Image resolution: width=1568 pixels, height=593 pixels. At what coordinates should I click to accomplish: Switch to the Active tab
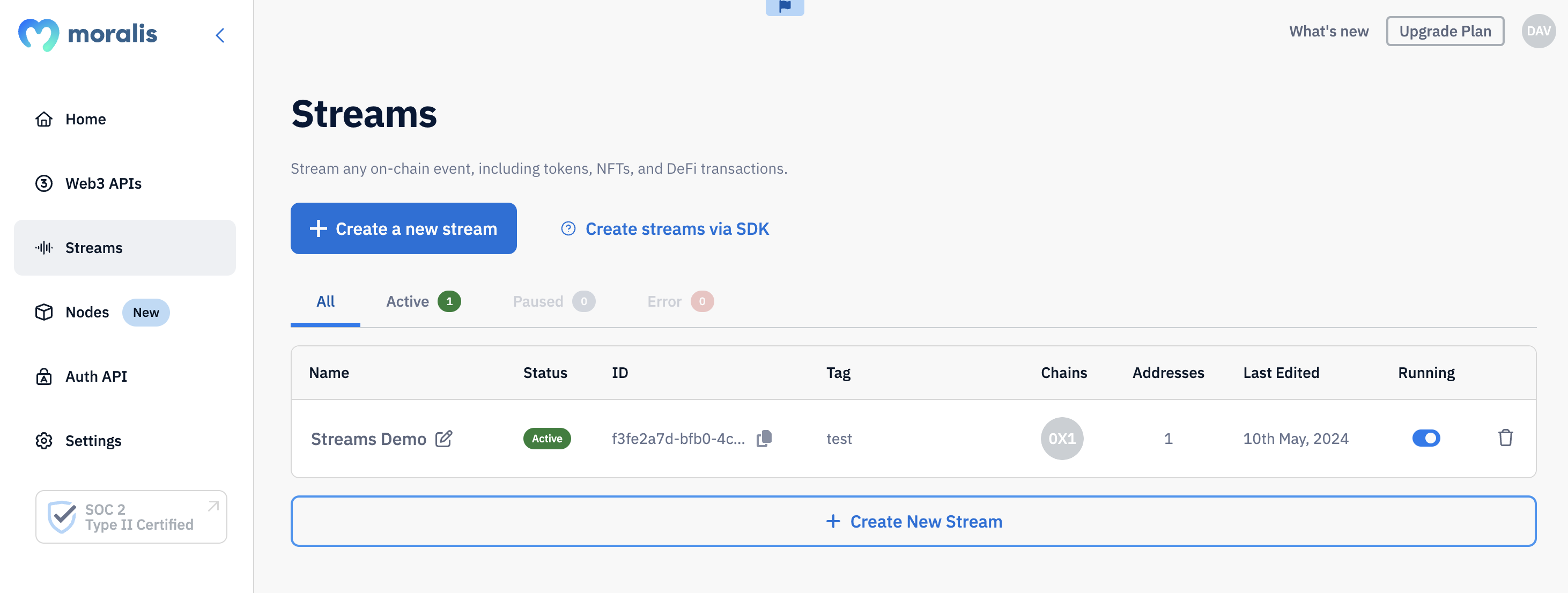point(423,301)
